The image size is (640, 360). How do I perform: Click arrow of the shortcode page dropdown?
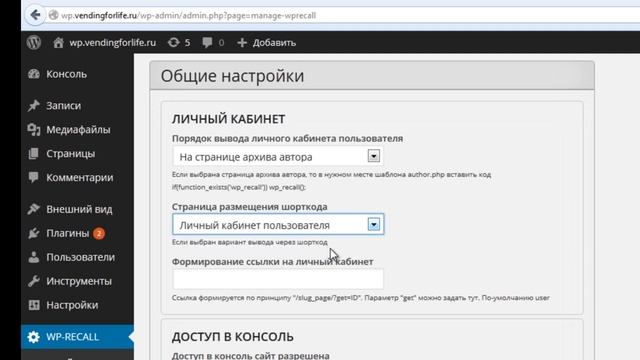[373, 224]
